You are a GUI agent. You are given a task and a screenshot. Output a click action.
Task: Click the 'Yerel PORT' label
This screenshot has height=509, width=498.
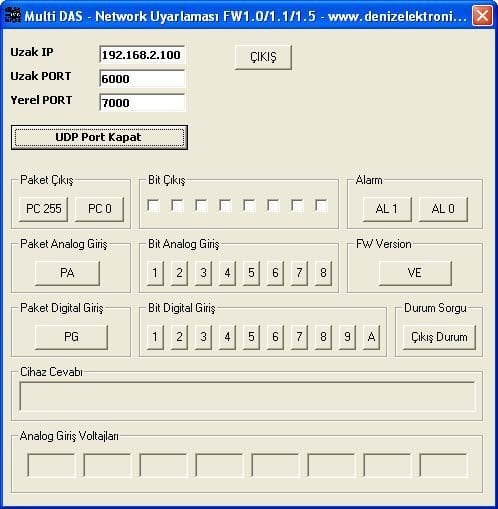41,100
